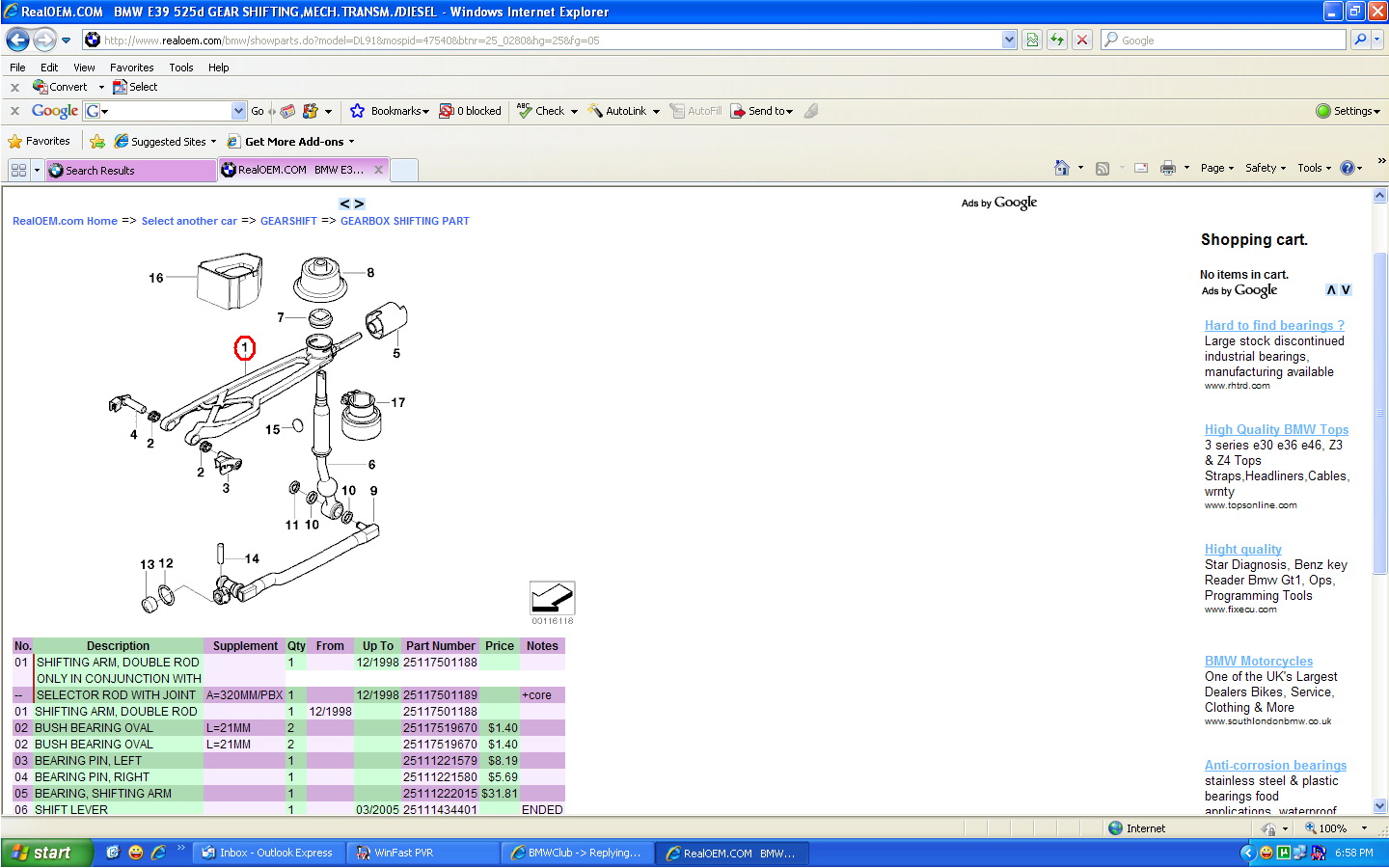Click circled part number 1 in diagram
1389x868 pixels.
245,347
